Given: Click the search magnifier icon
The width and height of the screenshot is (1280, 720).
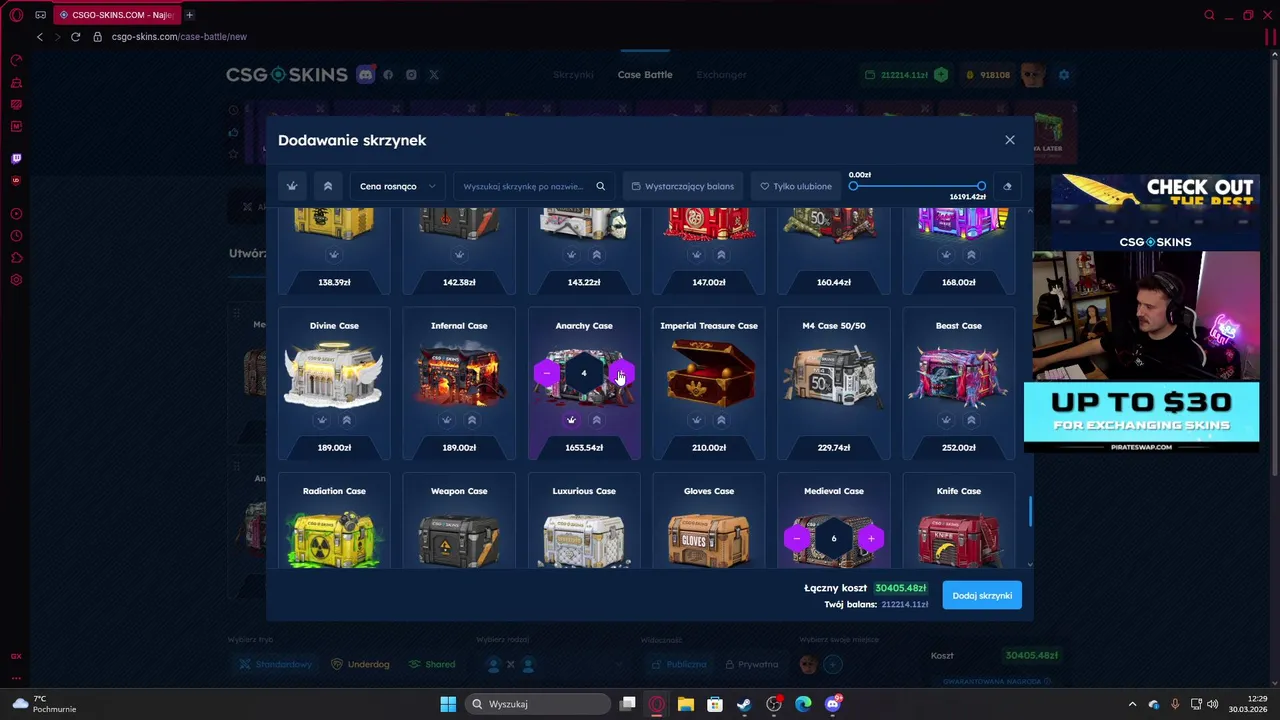Looking at the screenshot, I should coord(600,186).
